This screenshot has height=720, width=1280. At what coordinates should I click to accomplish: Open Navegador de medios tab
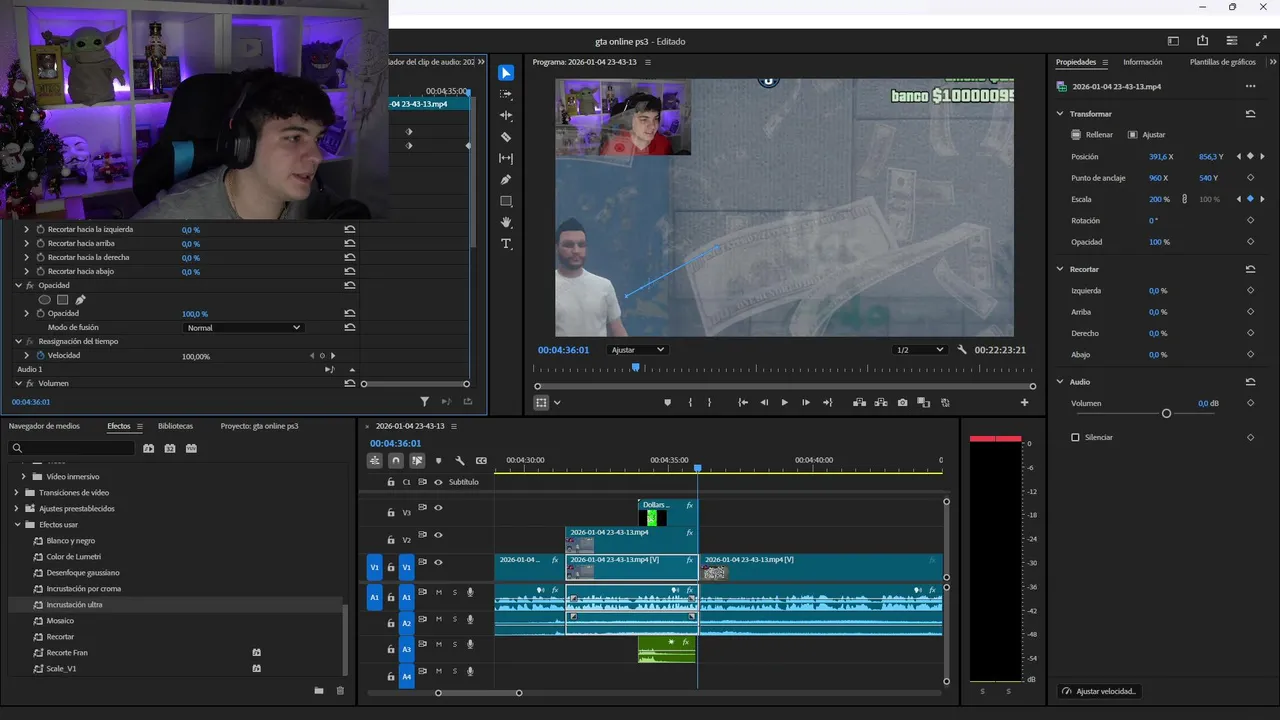click(x=44, y=426)
